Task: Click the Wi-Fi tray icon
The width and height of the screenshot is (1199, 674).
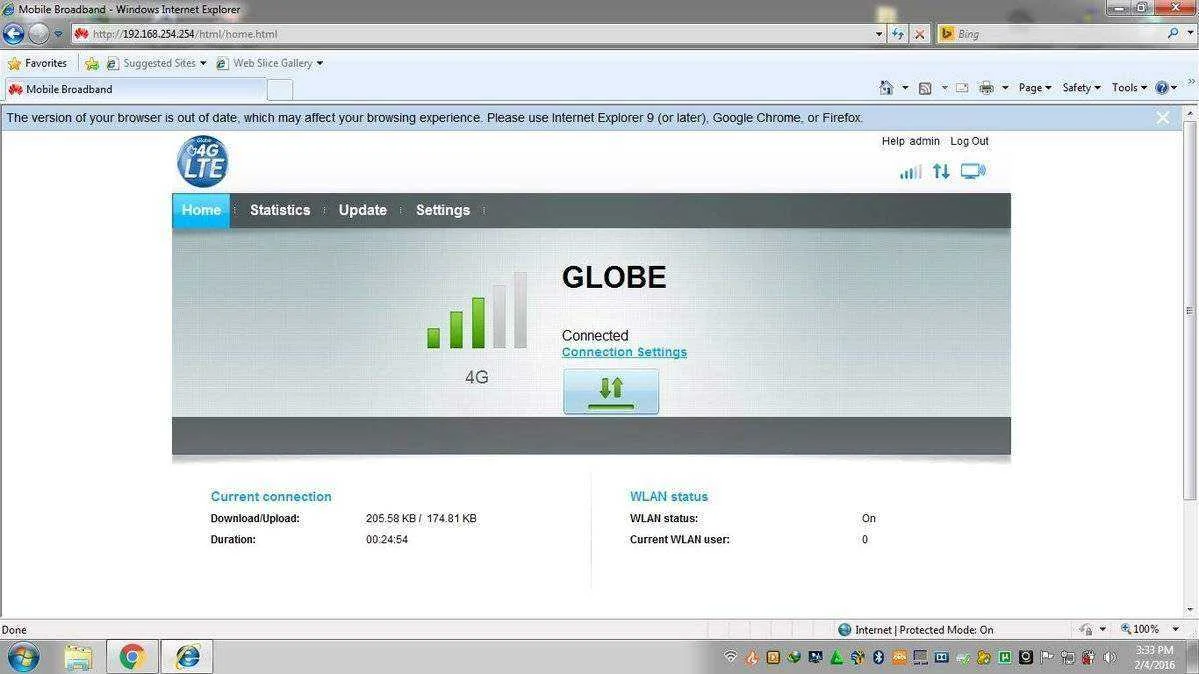Action: point(731,657)
